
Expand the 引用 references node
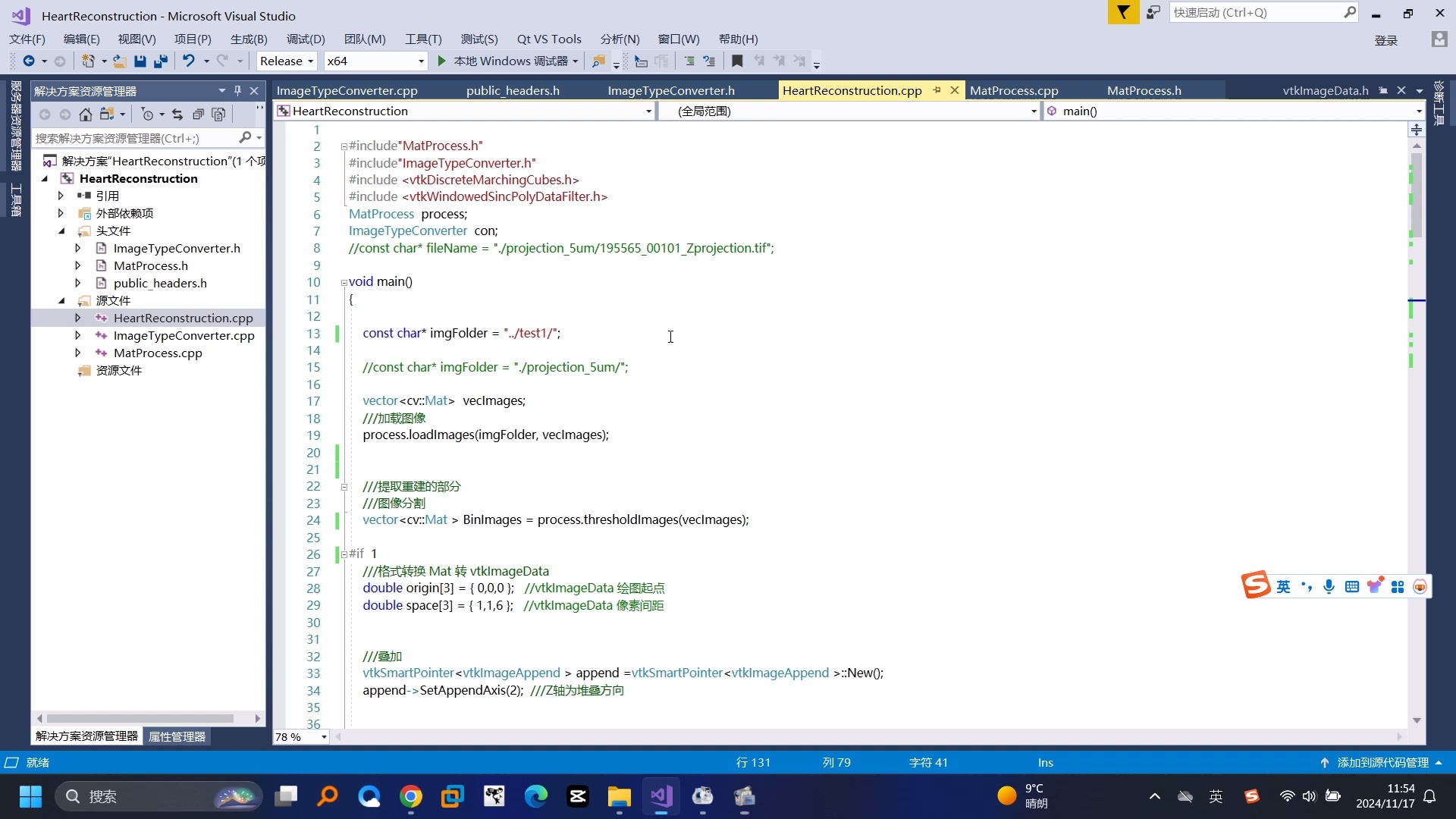(x=61, y=196)
